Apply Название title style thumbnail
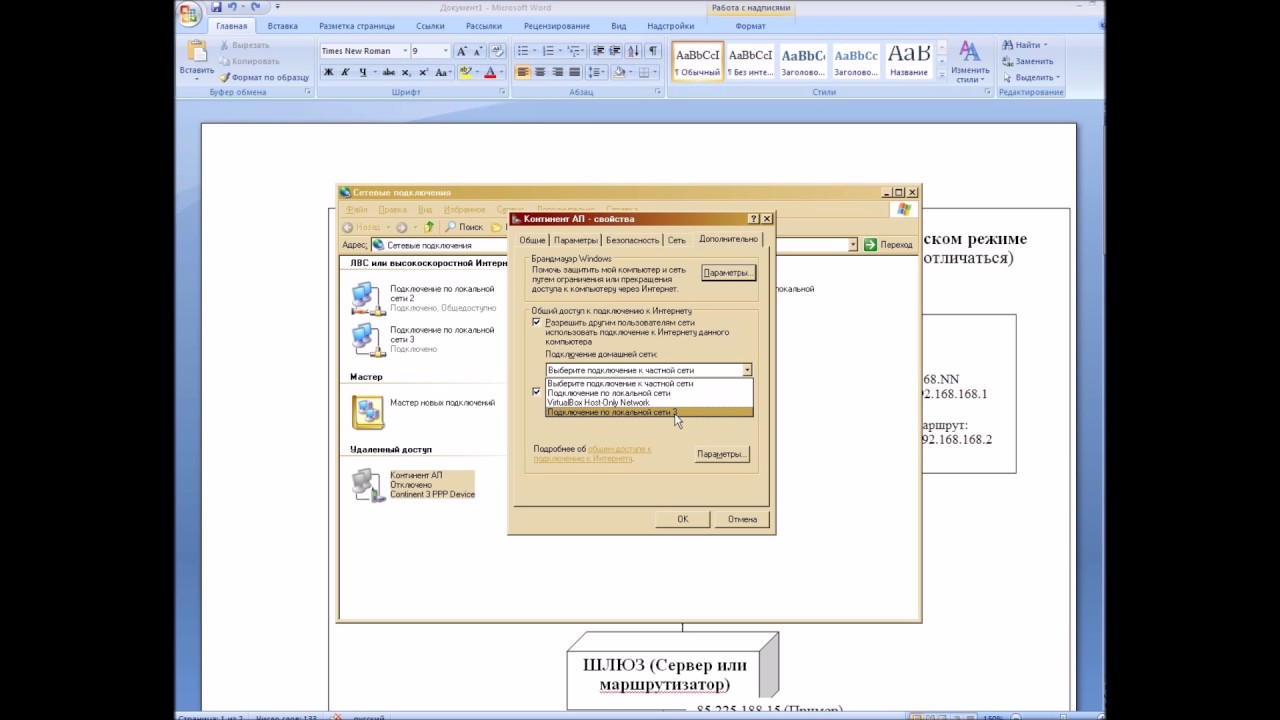The height and width of the screenshot is (720, 1280). 909,60
